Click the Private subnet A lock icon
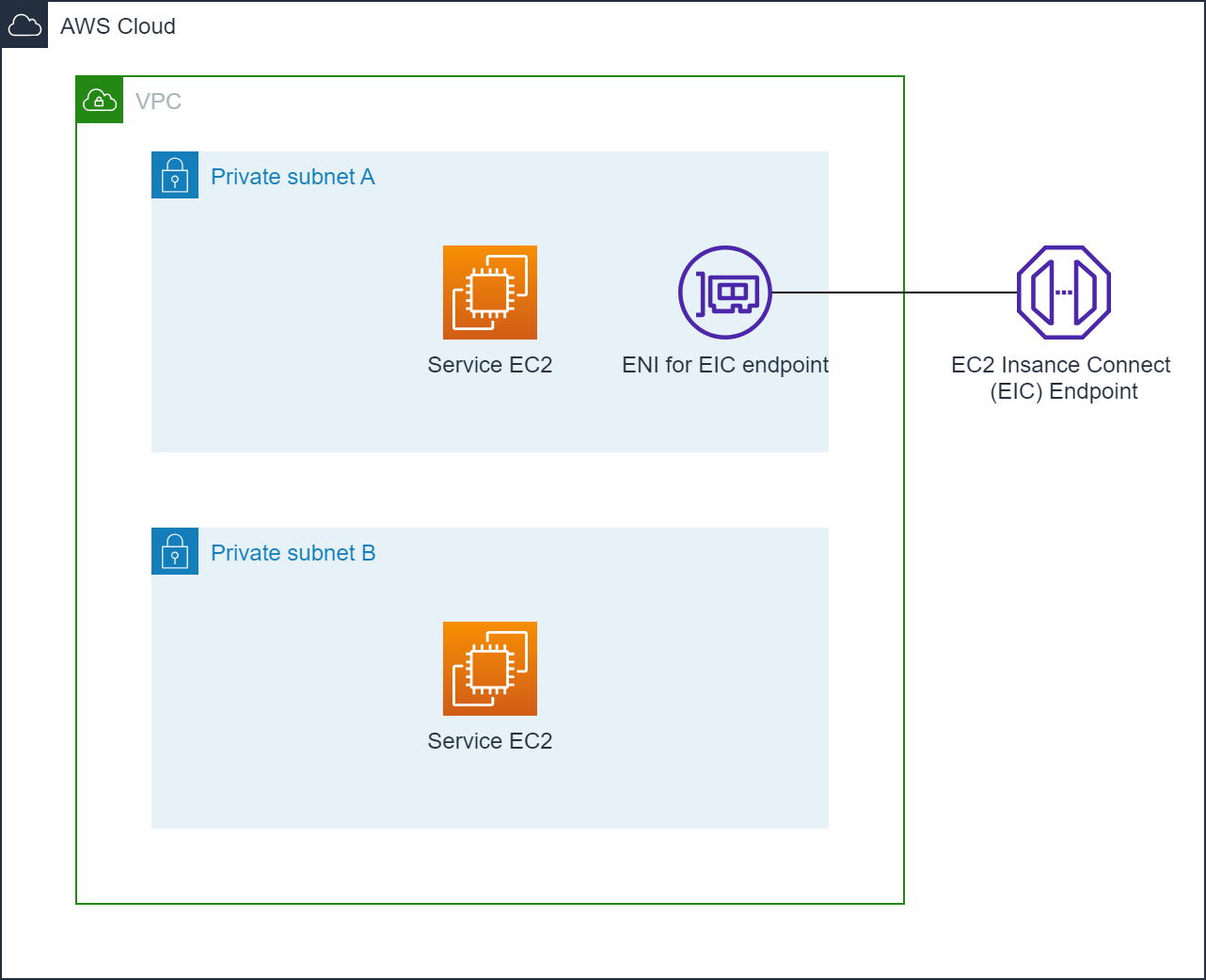The height and width of the screenshot is (980, 1206). 175,175
